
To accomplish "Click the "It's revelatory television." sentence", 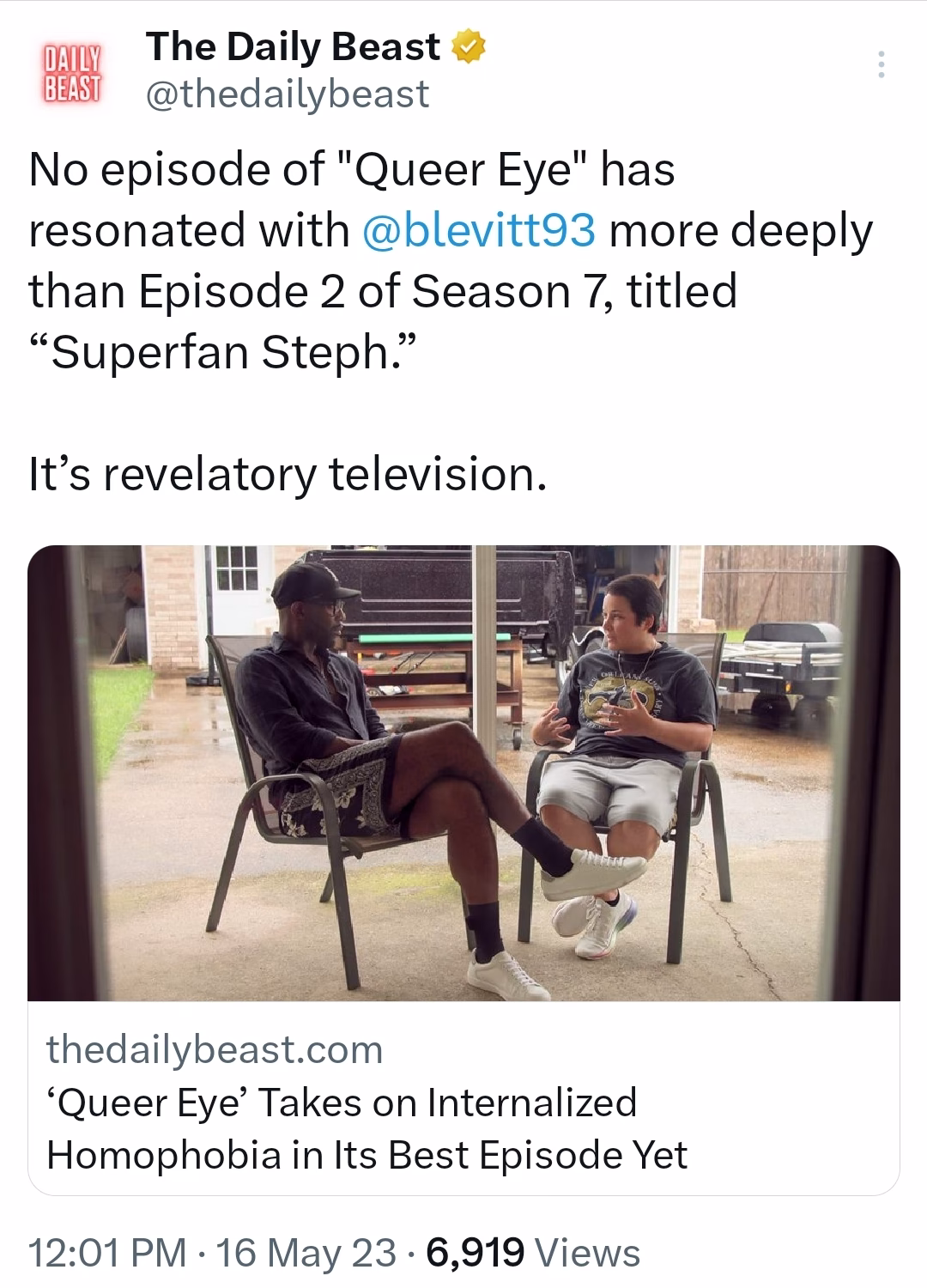I will (x=288, y=475).
